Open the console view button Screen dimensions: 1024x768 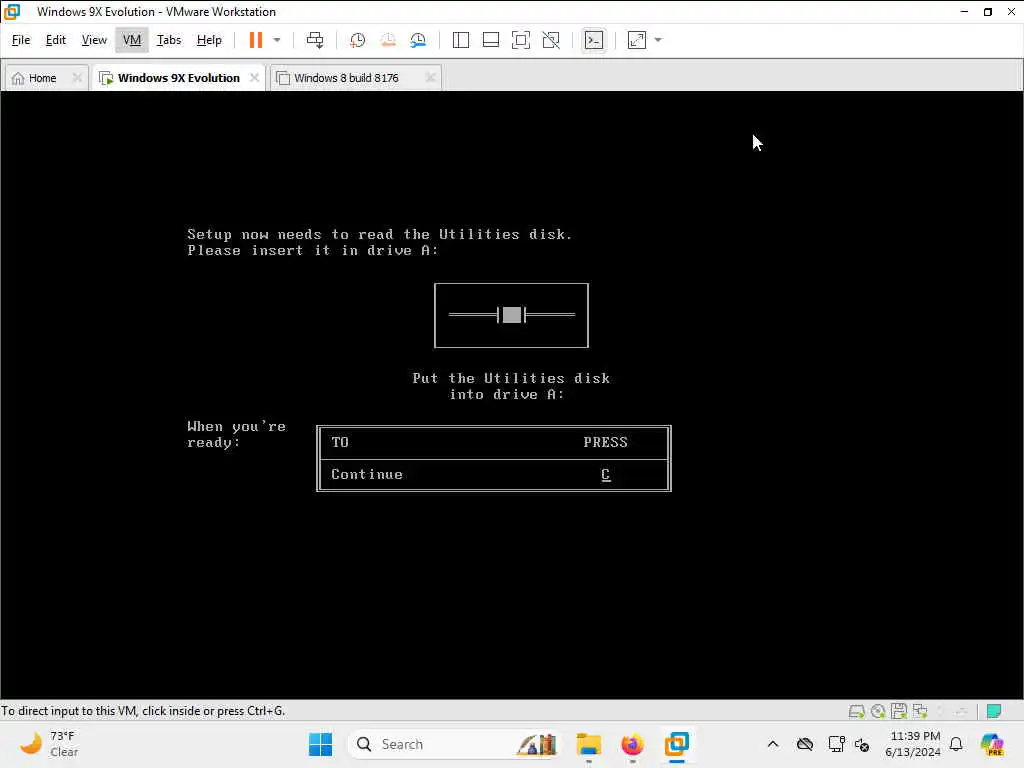(594, 40)
